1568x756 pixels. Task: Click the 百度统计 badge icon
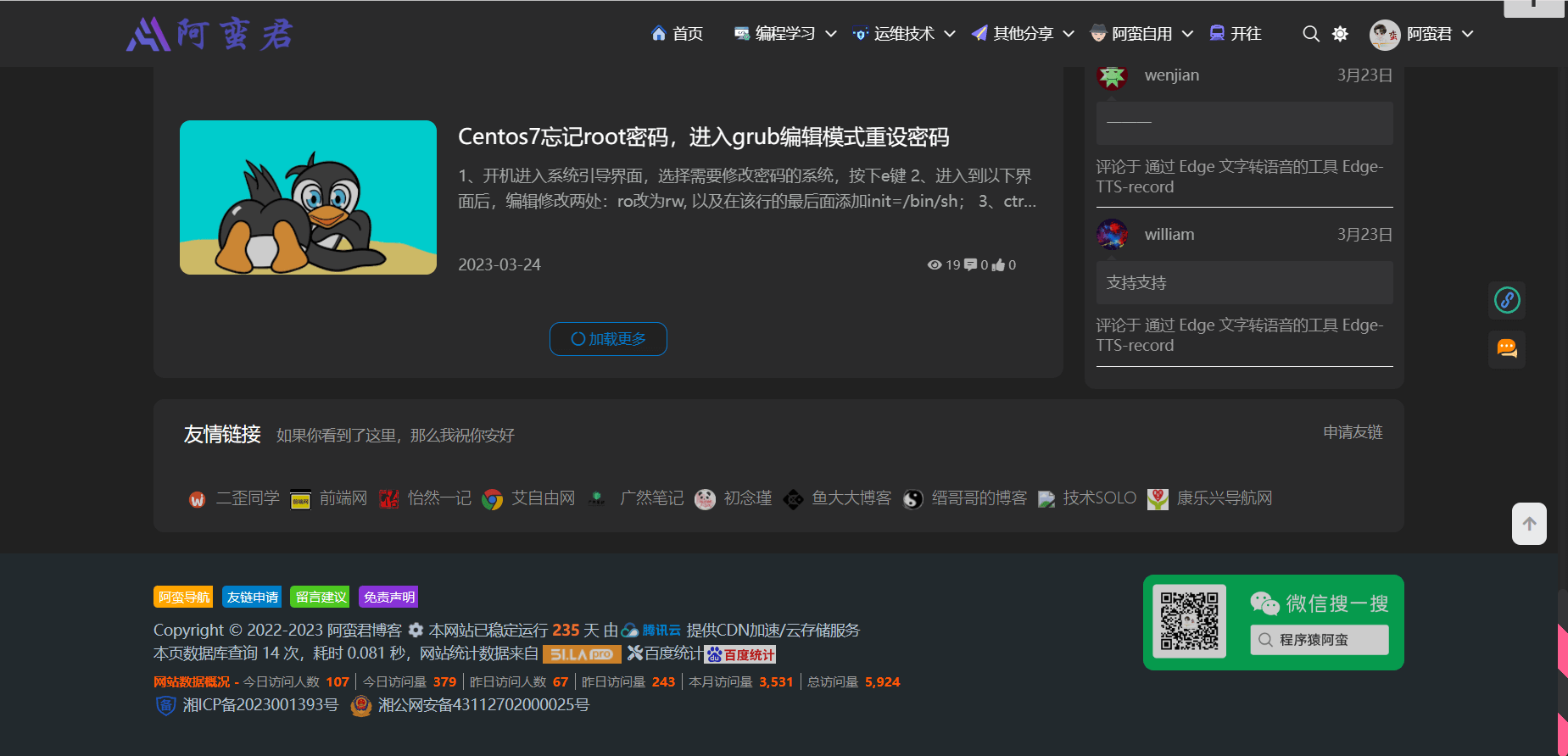coord(740,654)
